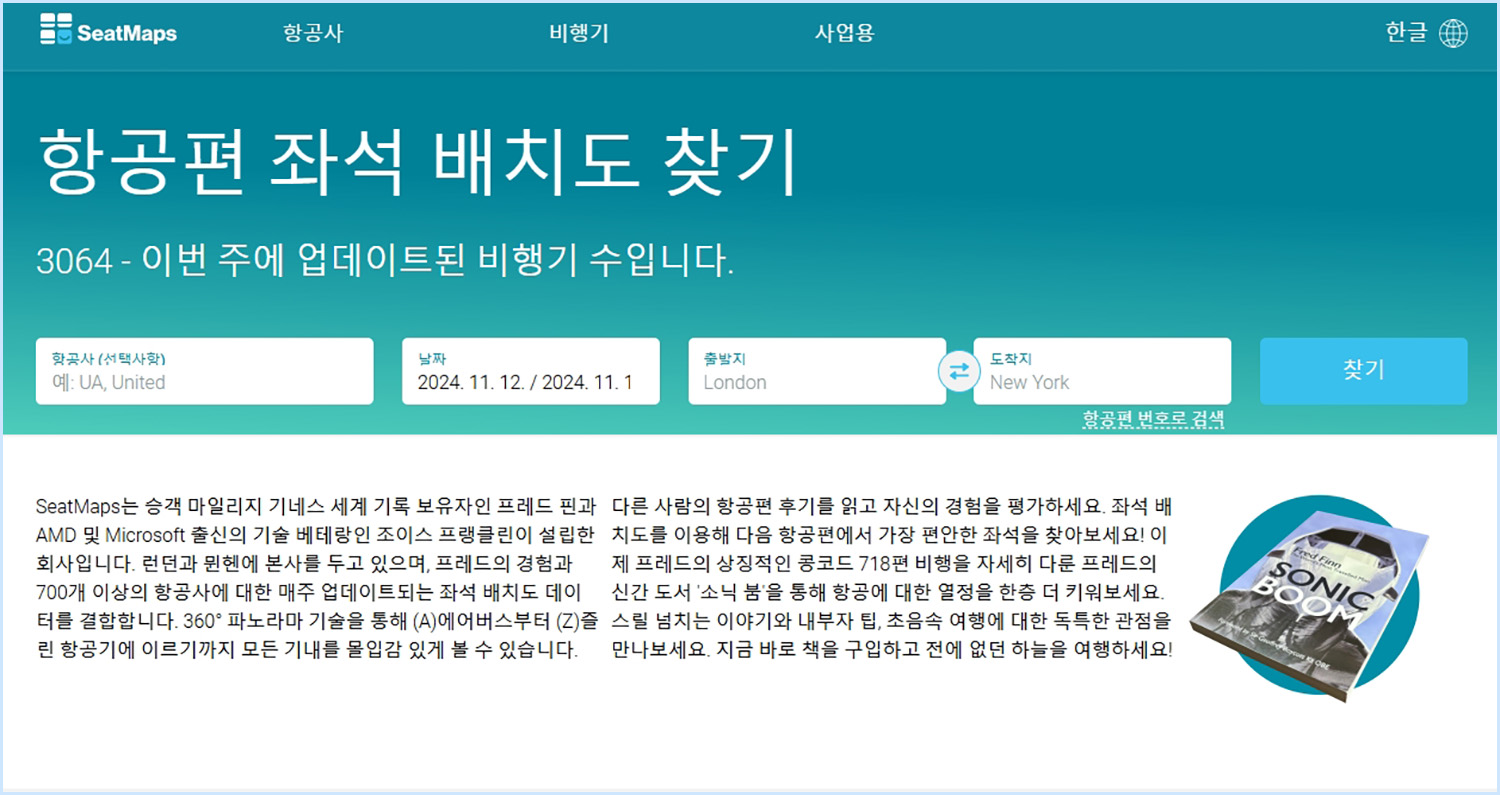Open the 비행기 menu
Image resolution: width=1500 pixels, height=795 pixels.
(579, 33)
